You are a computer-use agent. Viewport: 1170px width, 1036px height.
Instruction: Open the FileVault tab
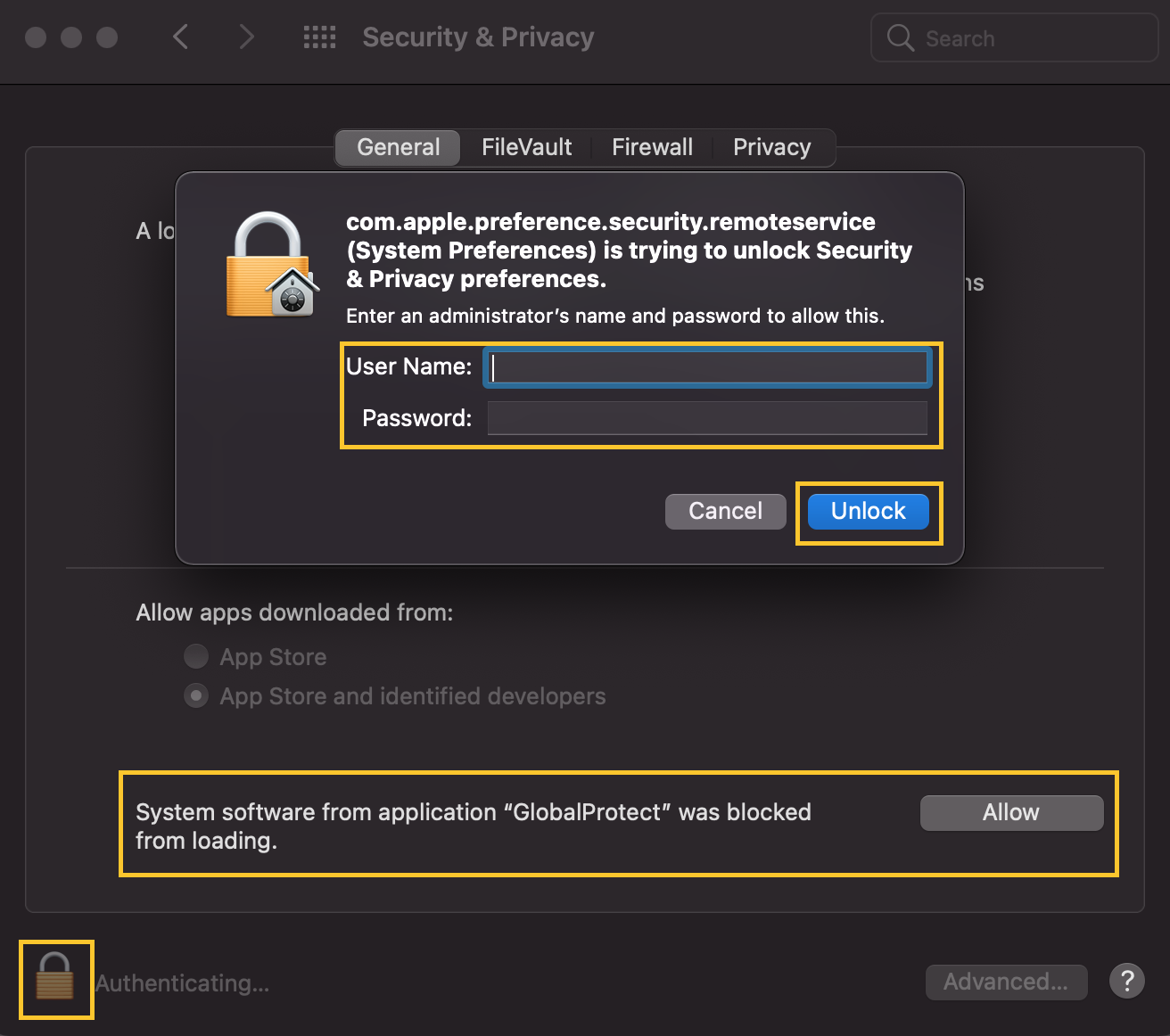(x=526, y=147)
